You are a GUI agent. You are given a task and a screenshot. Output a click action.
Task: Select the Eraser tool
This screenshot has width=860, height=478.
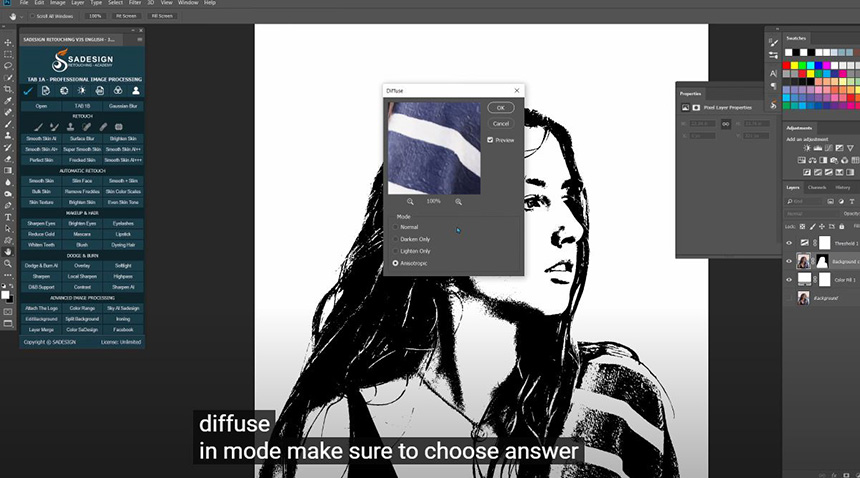click(x=8, y=159)
